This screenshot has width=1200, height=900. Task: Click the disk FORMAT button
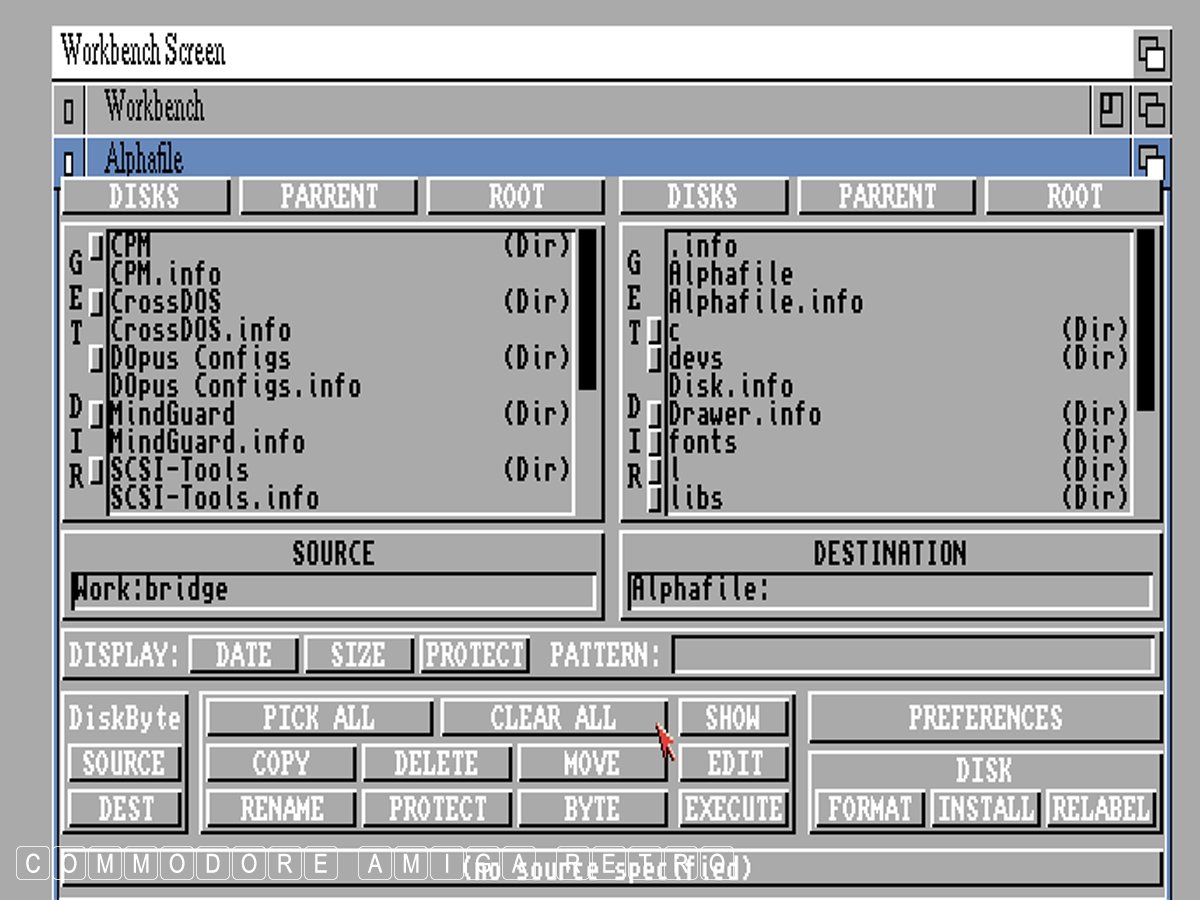(869, 808)
